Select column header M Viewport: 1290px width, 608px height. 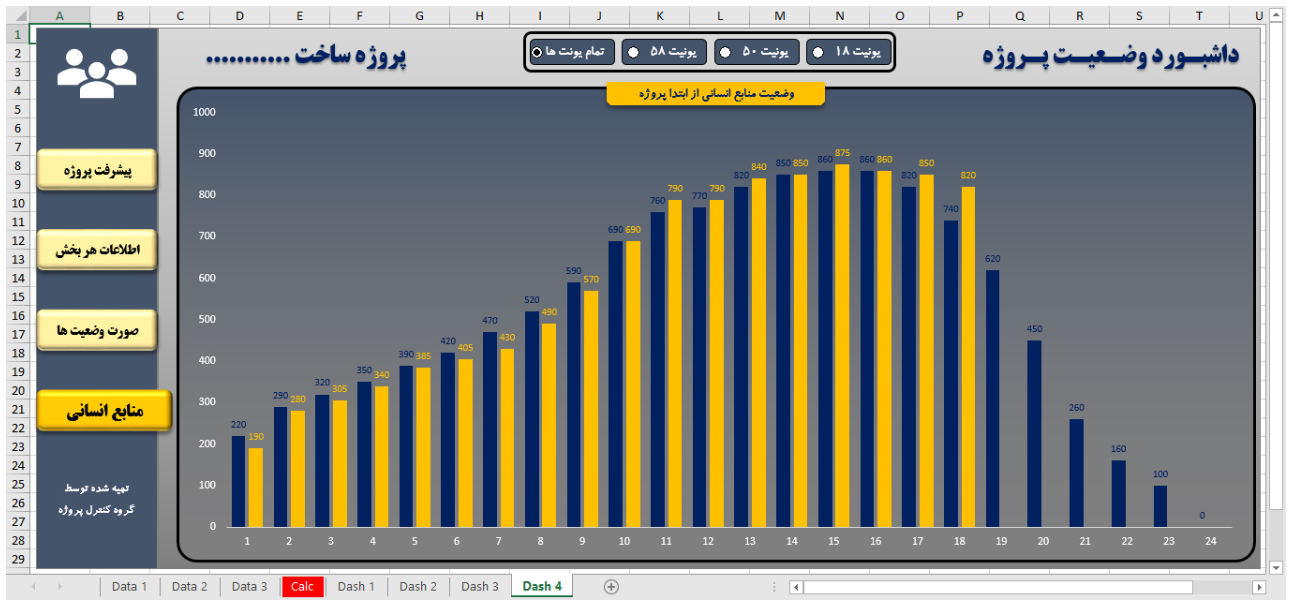point(779,16)
